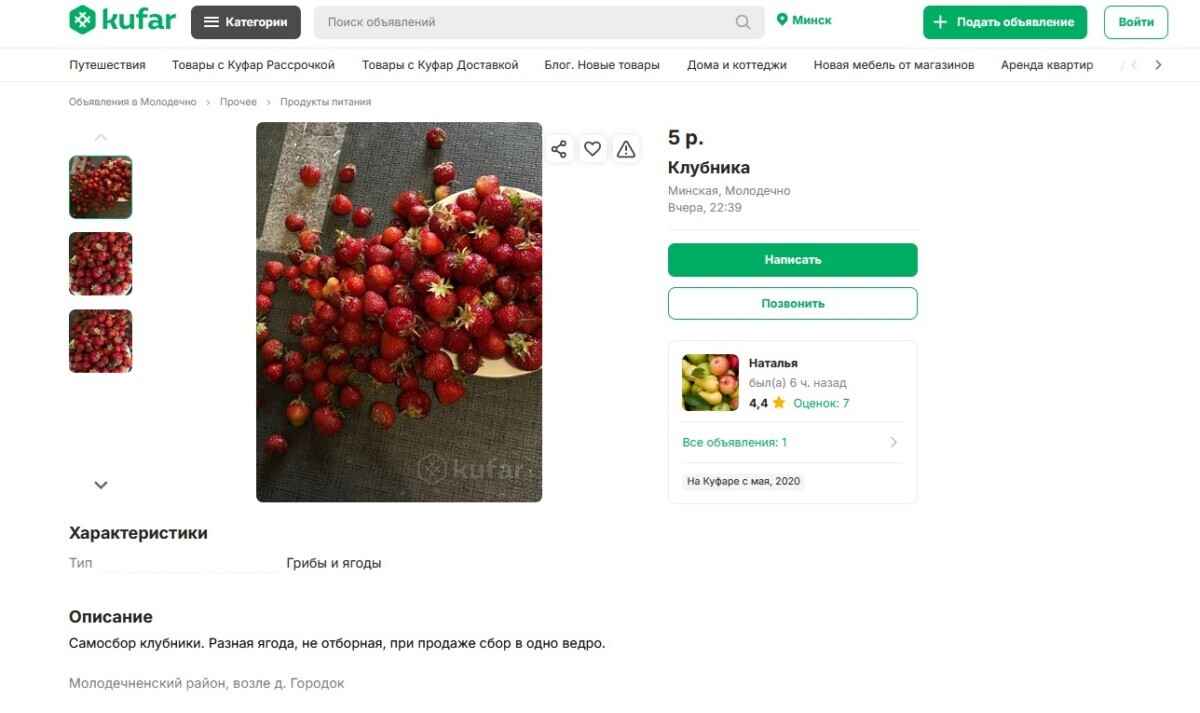The height and width of the screenshot is (713, 1200).
Task: Open Дома и коттеджи tab
Action: [x=736, y=65]
